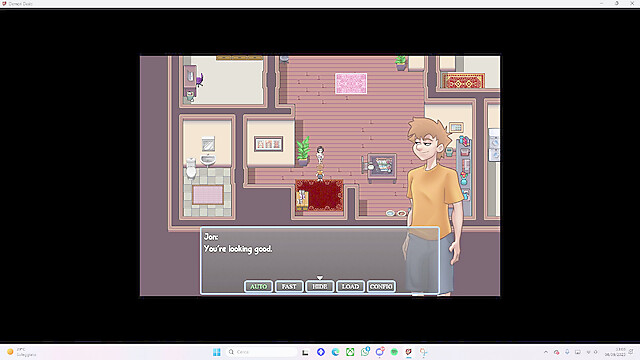Image resolution: width=640 pixels, height=360 pixels.
Task: Open WhatsApp from the taskbar
Action: [x=365, y=352]
